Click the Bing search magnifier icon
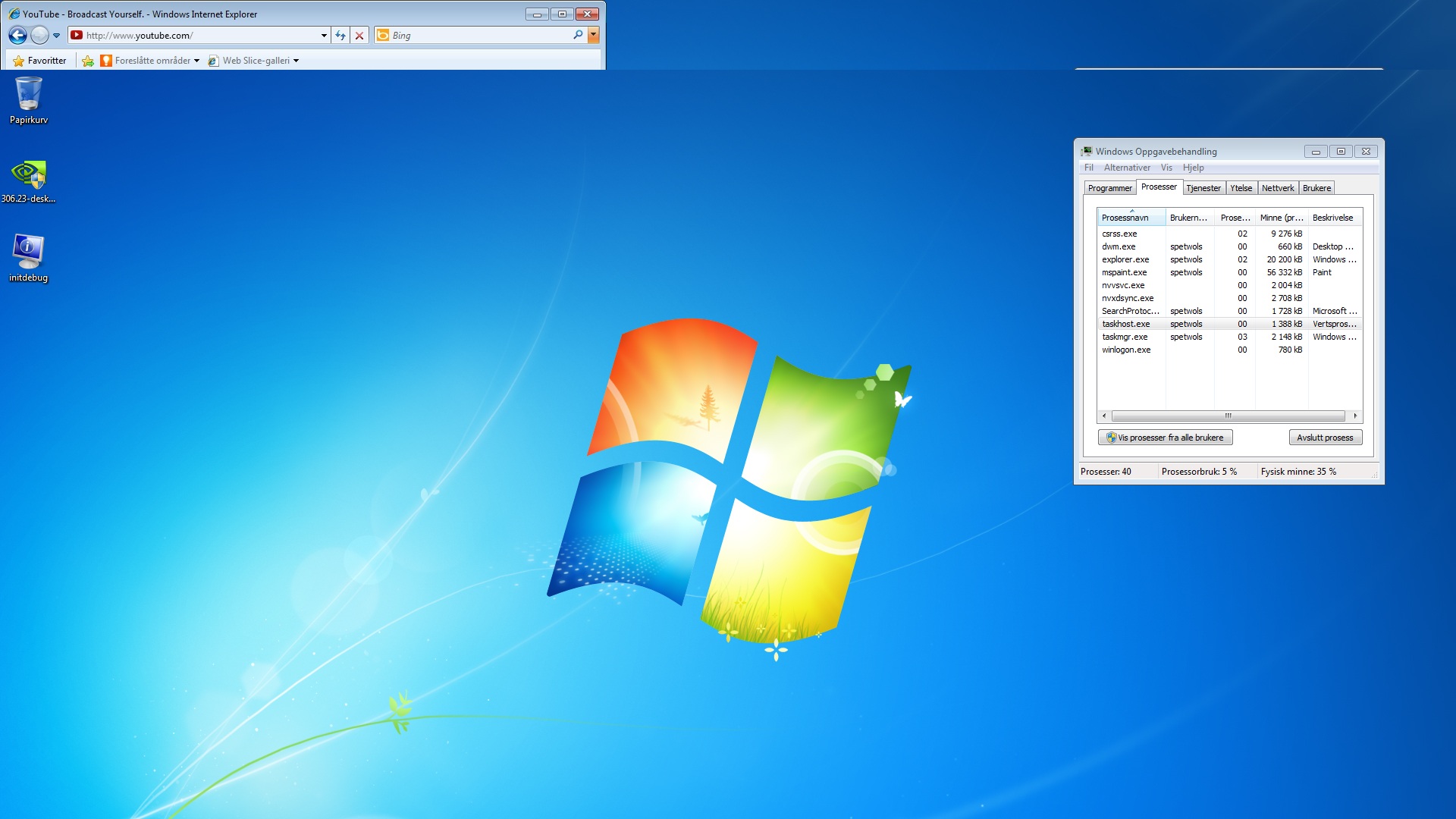Screen dimensions: 1456x819 tap(578, 35)
